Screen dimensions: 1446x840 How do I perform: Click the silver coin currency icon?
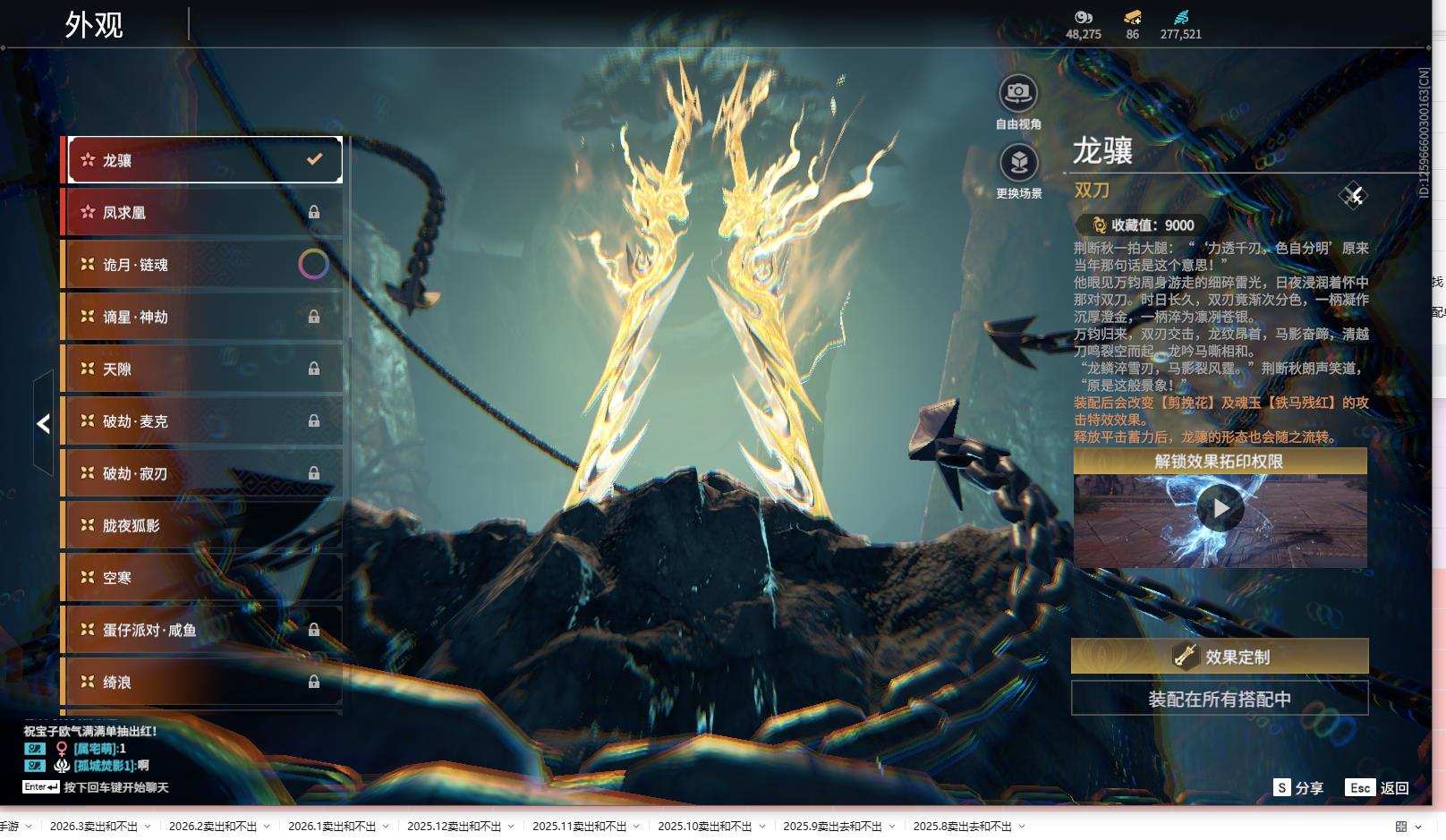1083,17
